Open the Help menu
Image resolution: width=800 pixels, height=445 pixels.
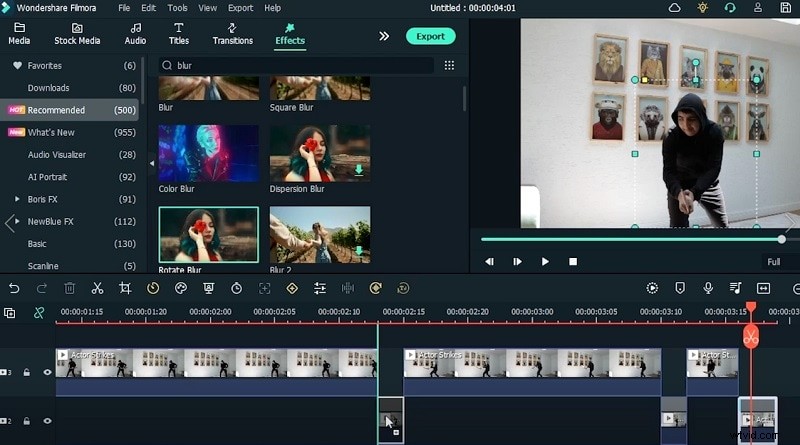point(272,8)
